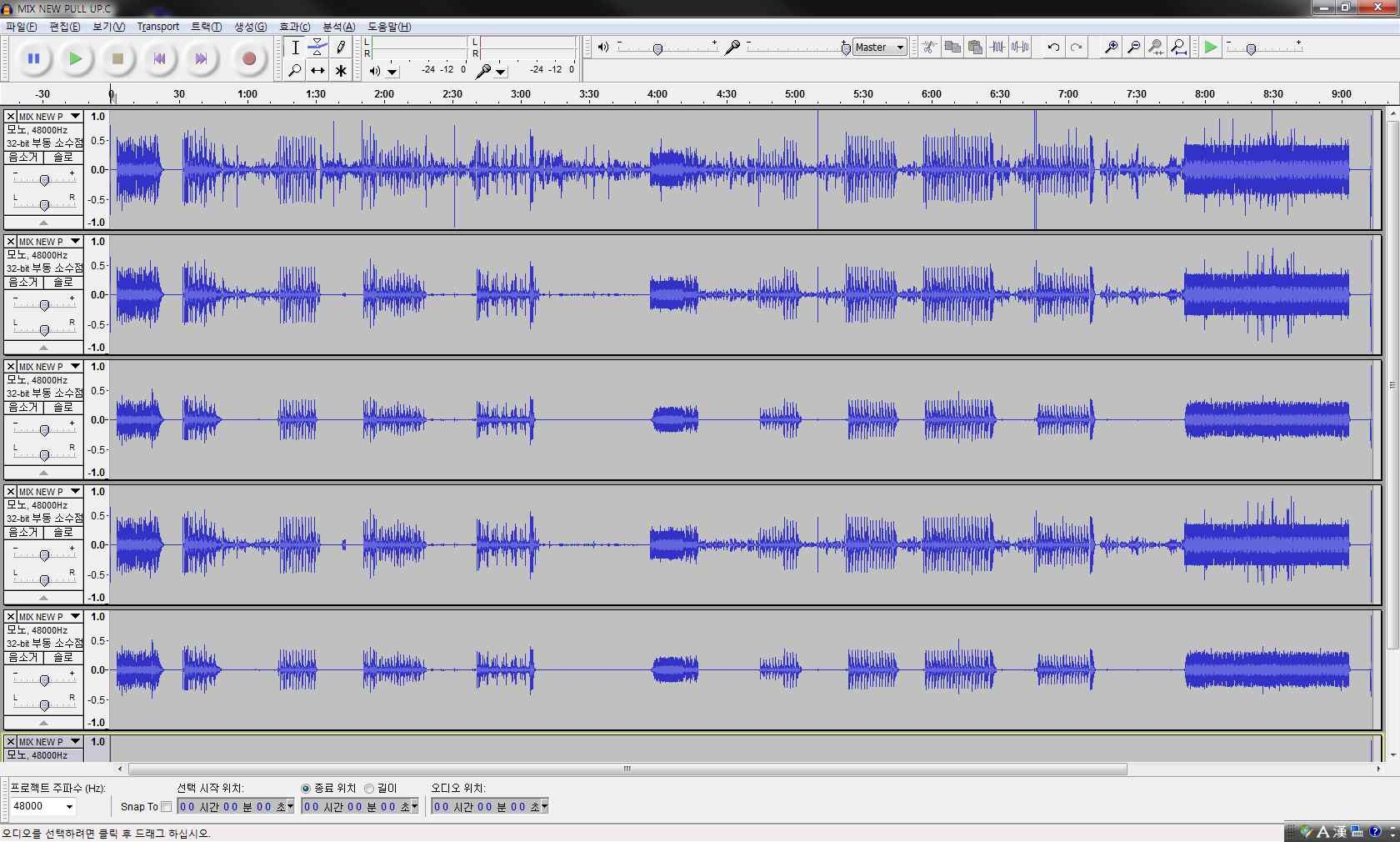Open the Transport menu
This screenshot has height=842, width=1400.
click(x=158, y=27)
